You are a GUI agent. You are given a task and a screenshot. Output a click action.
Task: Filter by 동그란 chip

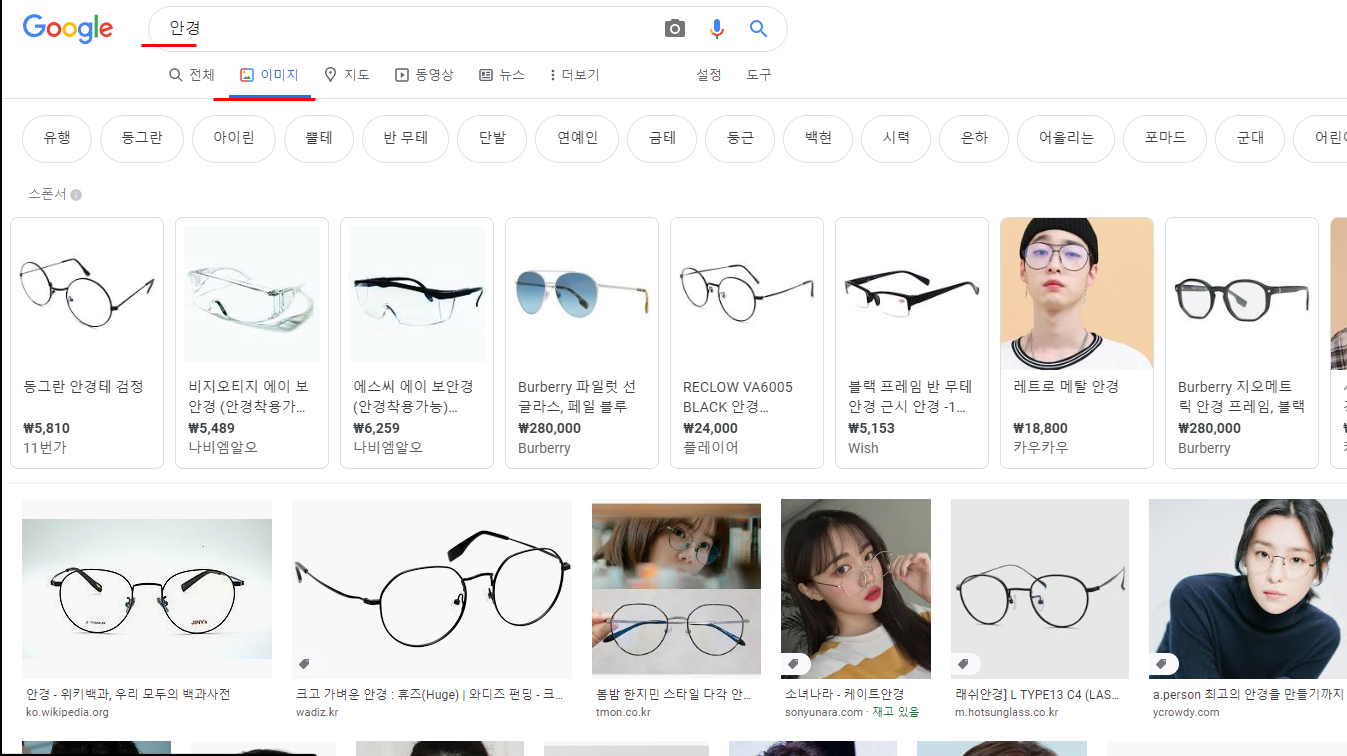pyautogui.click(x=142, y=139)
